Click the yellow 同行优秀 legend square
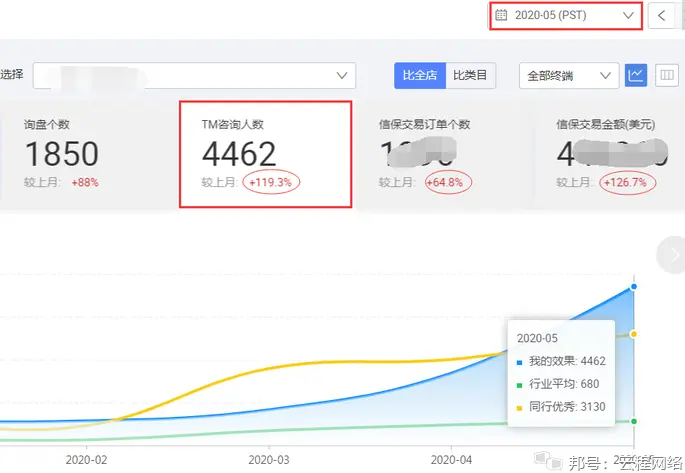This screenshot has width=685, height=473. (519, 408)
